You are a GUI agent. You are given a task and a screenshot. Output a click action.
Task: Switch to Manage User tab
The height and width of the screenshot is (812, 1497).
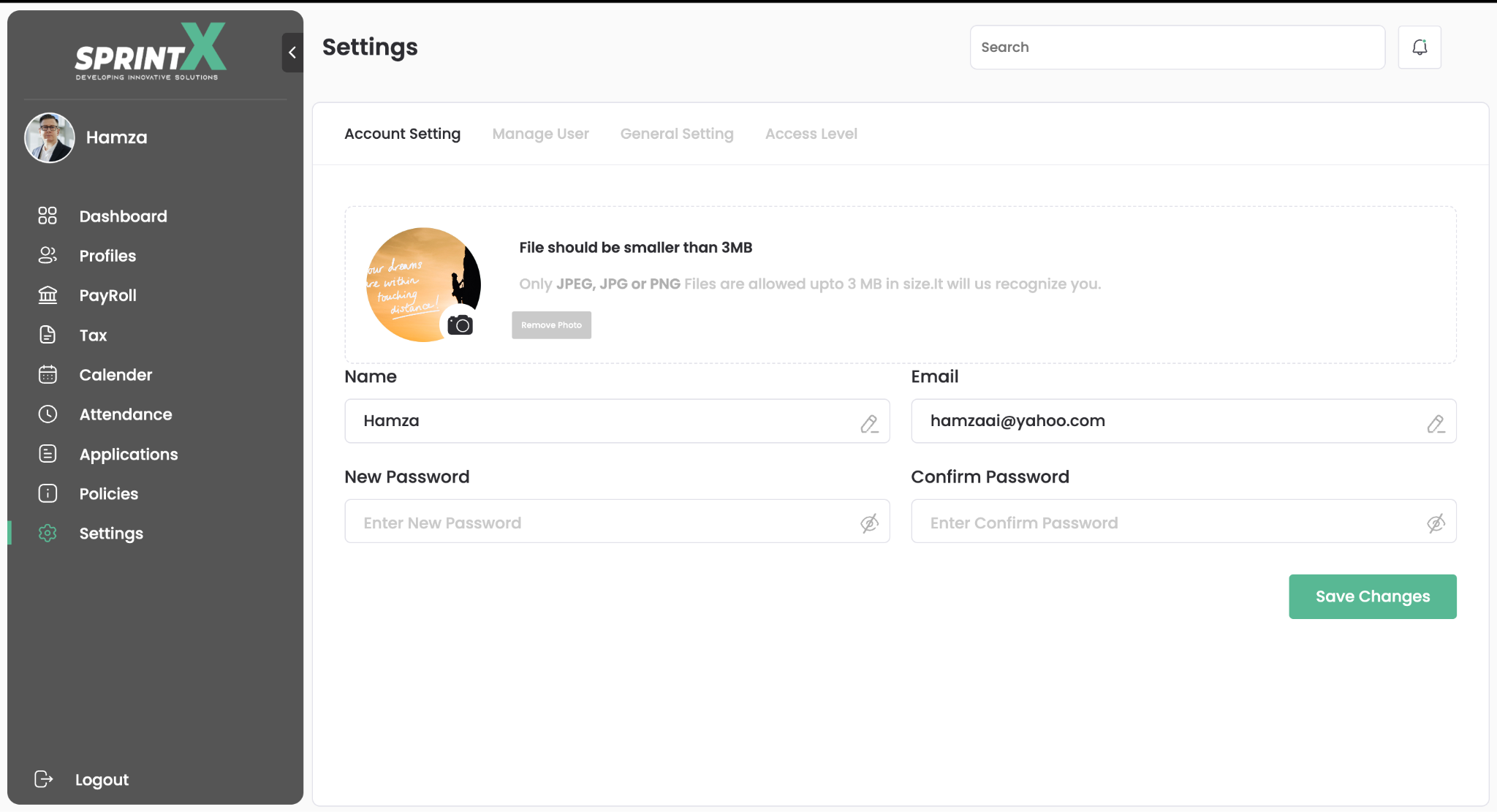point(540,134)
